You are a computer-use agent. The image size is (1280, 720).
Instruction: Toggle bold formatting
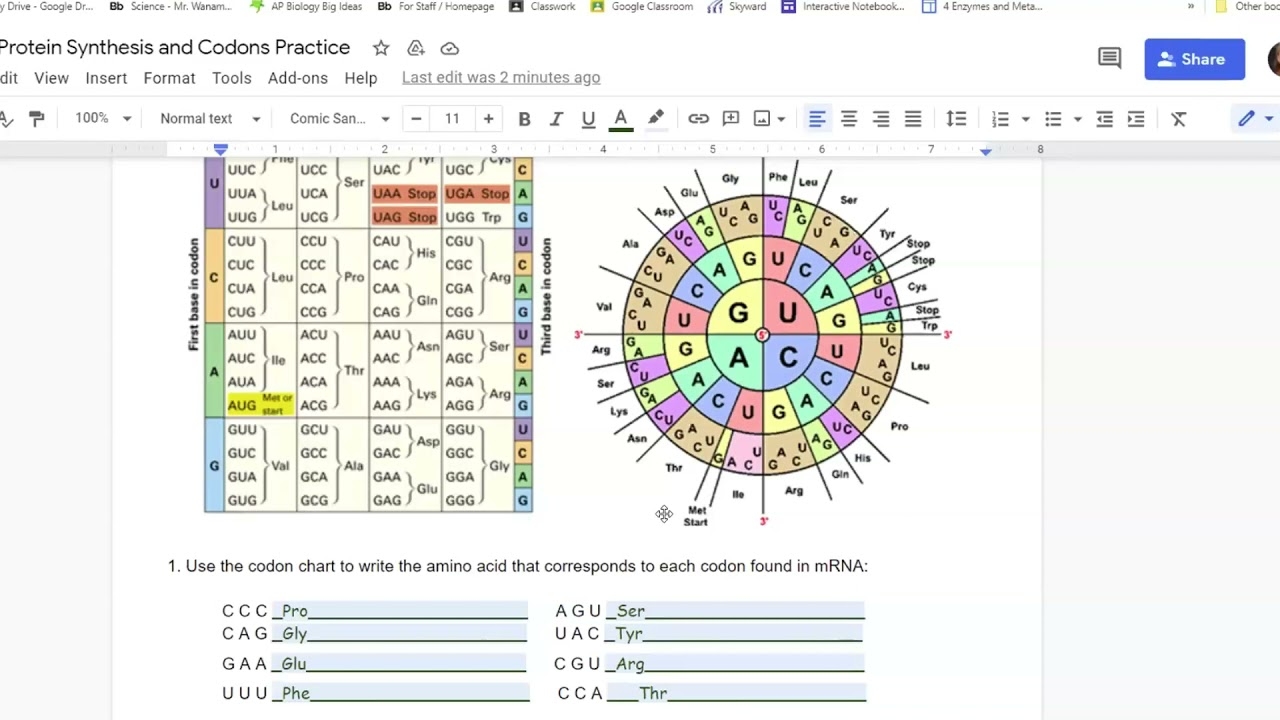[x=524, y=118]
